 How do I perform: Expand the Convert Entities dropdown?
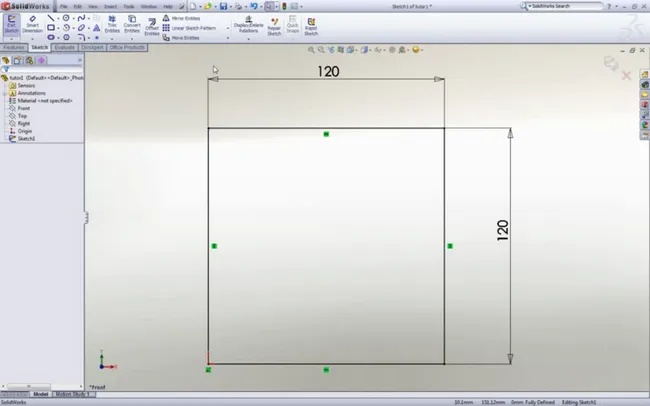[132, 39]
